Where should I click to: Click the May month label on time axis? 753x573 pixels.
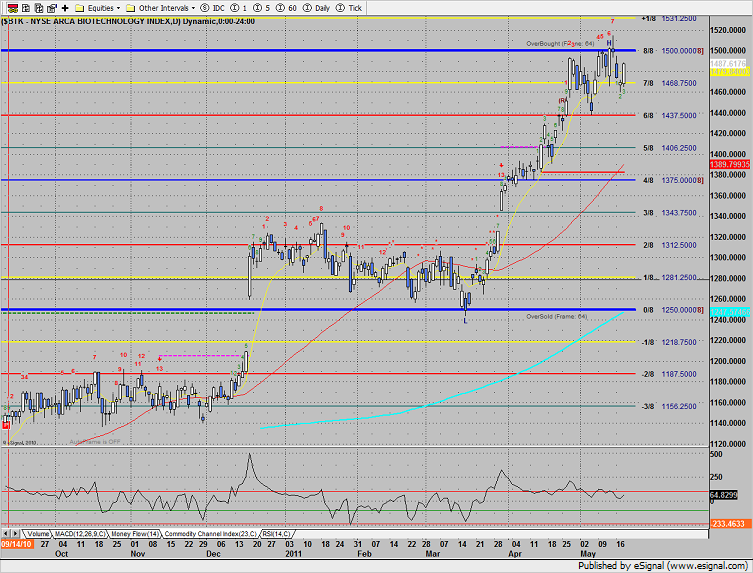click(588, 554)
